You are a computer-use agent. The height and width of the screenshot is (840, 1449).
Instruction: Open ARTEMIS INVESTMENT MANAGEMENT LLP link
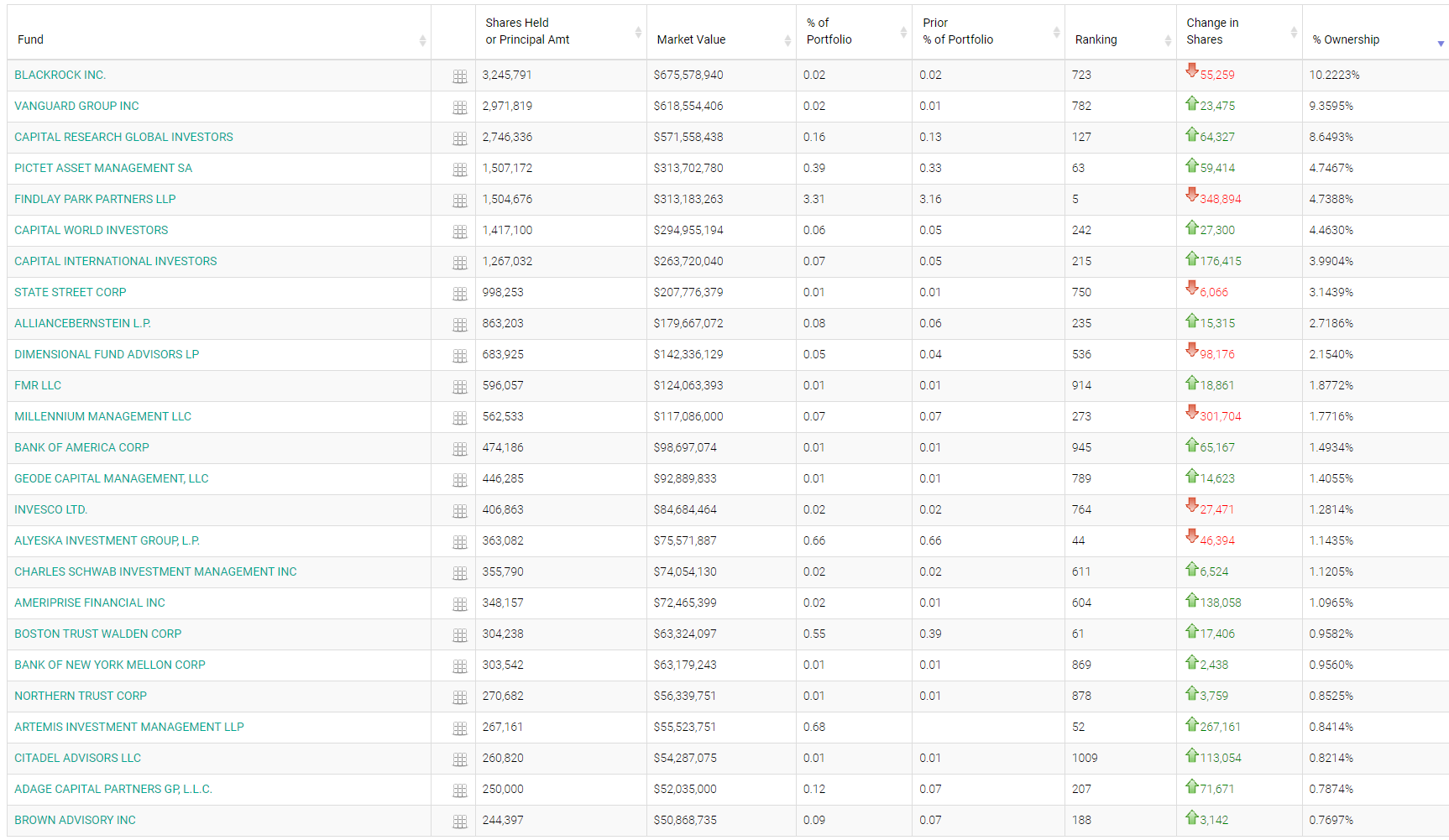tap(128, 727)
